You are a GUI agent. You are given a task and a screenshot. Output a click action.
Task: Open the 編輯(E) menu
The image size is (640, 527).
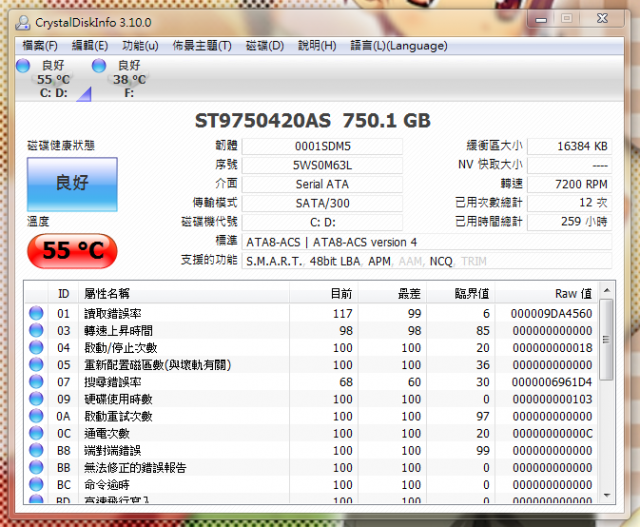pos(90,46)
